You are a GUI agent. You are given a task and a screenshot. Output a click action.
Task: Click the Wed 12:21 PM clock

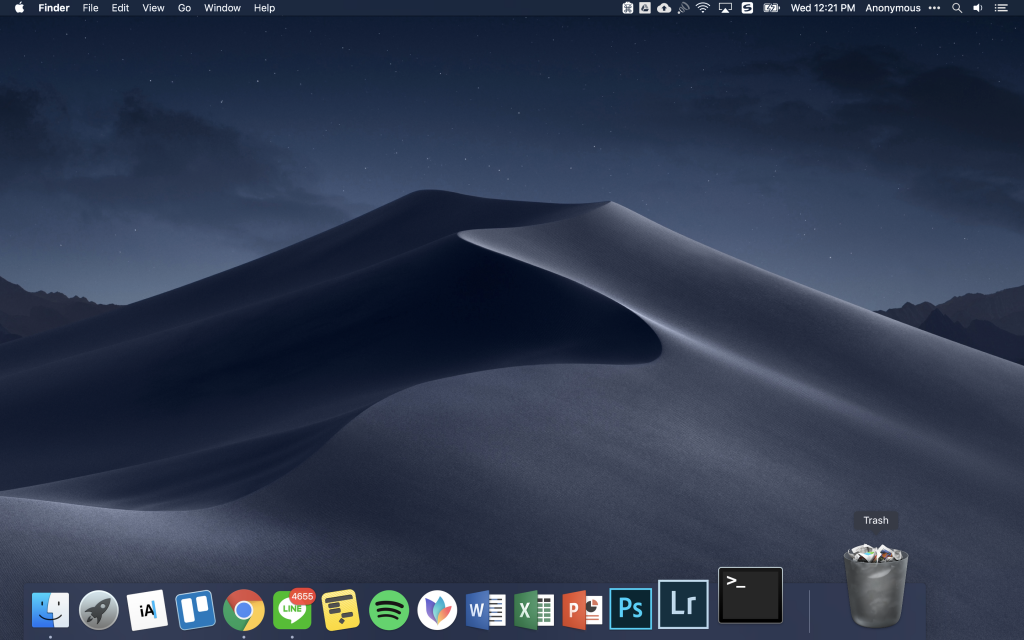pos(823,8)
